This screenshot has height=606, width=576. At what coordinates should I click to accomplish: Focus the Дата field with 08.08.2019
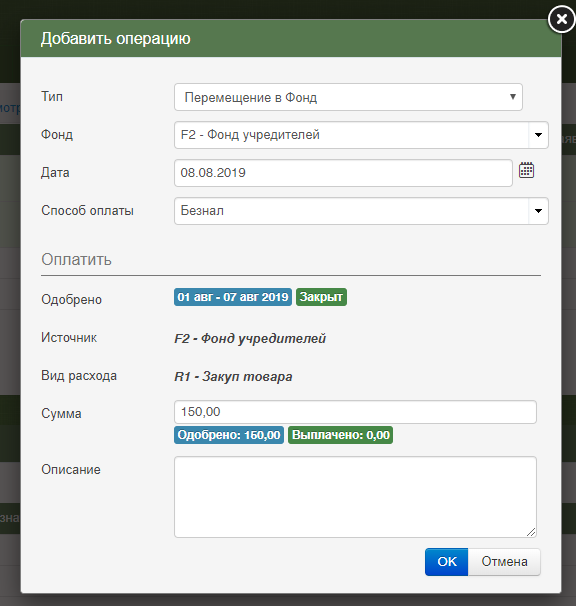[343, 173]
